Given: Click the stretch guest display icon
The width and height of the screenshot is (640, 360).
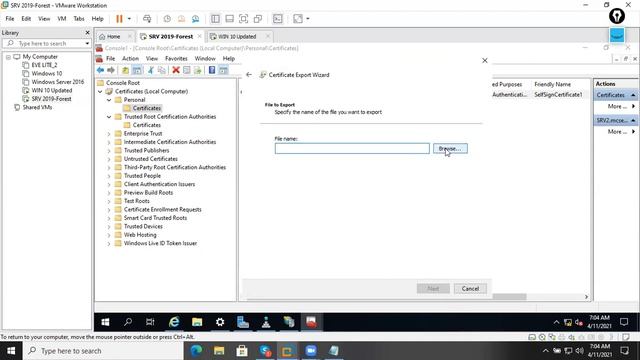Looking at the screenshot, I should click(x=298, y=19).
